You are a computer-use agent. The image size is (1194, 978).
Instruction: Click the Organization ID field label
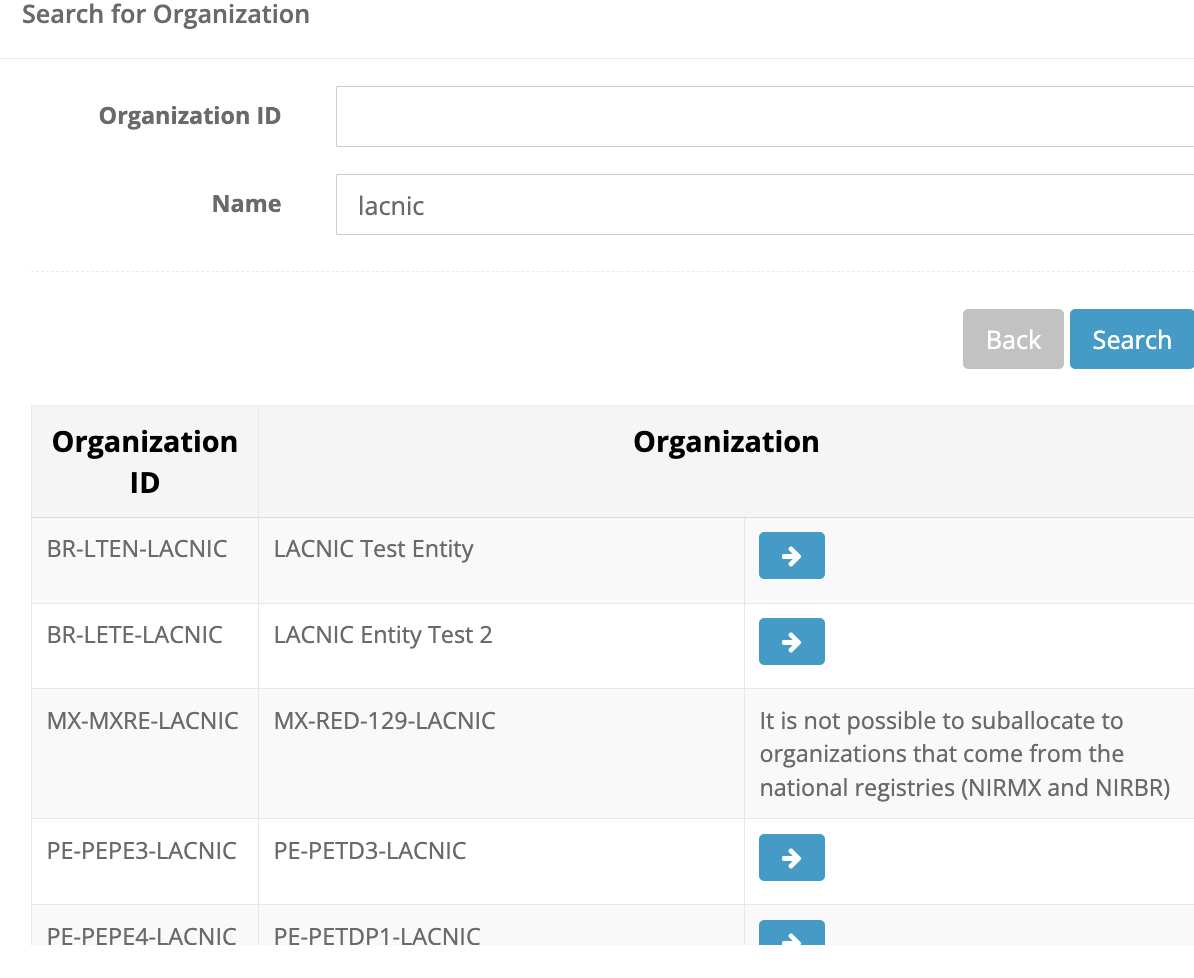190,115
